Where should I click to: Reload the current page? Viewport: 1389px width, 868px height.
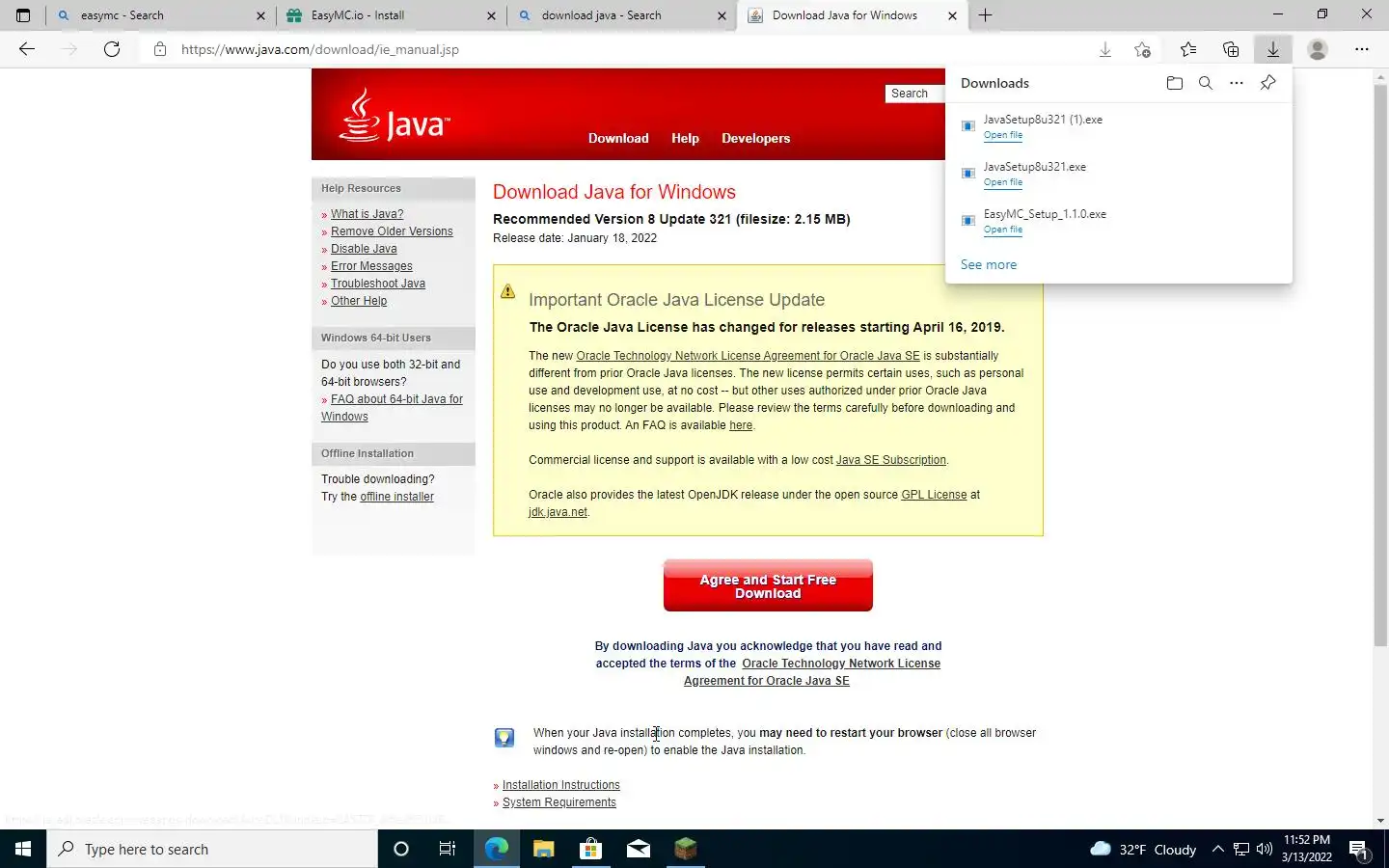(x=112, y=49)
